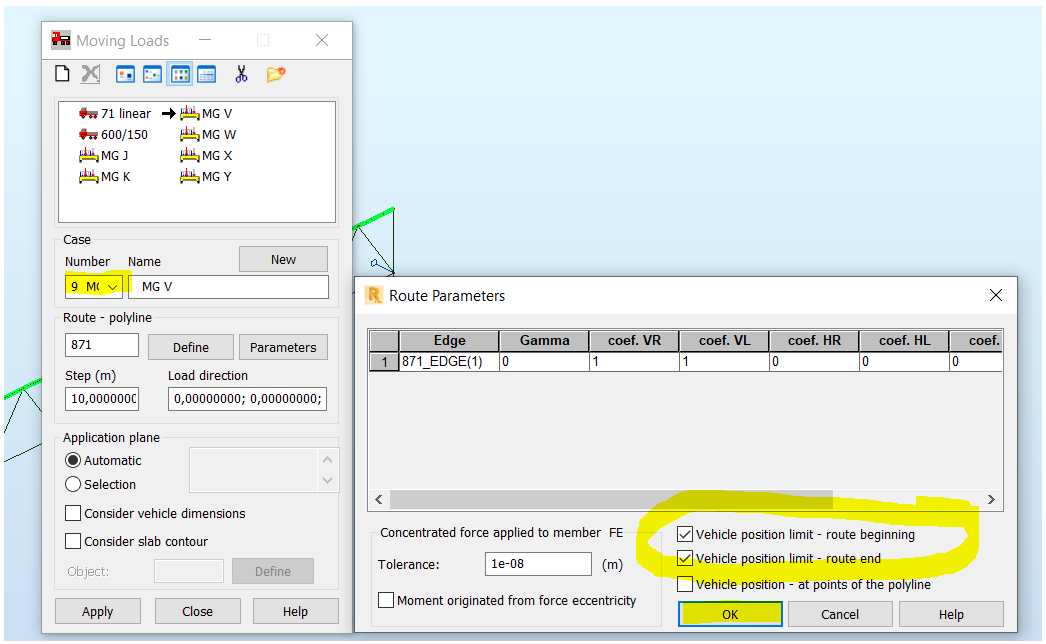
Task: Switch to the table view toolbar icon
Action: click(x=205, y=73)
